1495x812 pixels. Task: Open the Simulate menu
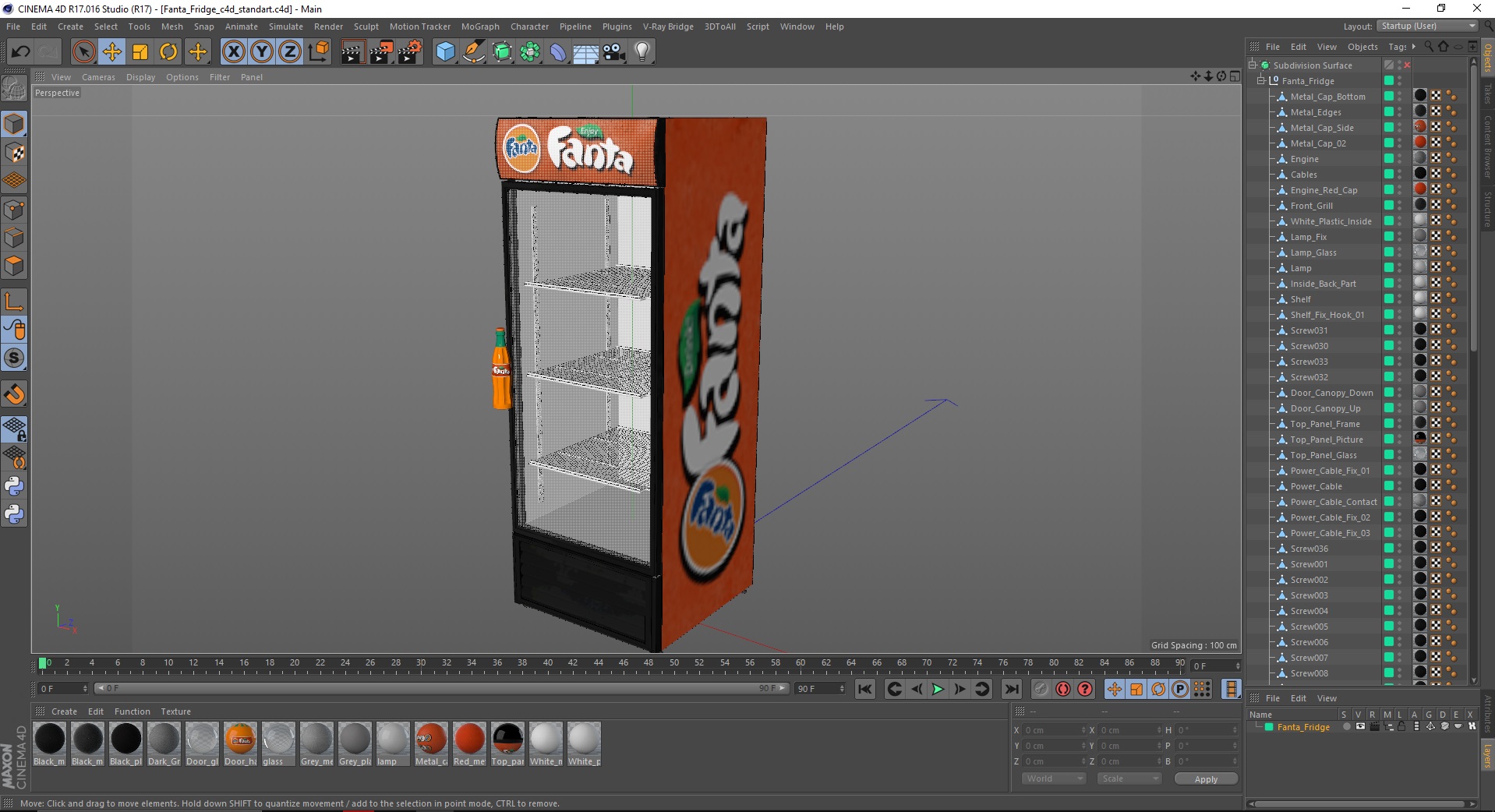[286, 26]
